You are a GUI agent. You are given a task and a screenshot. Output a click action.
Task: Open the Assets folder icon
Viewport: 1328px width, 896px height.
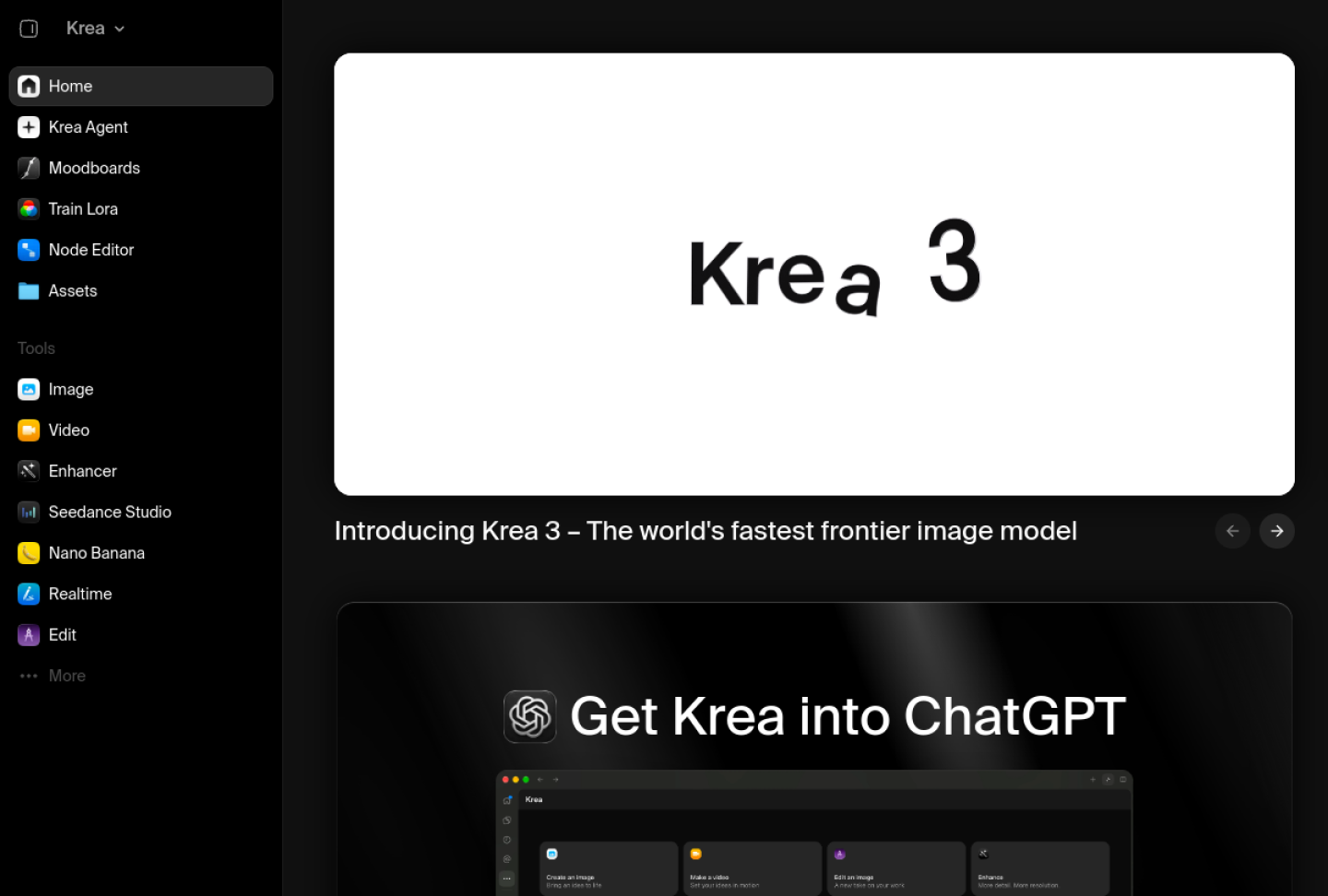coord(29,291)
